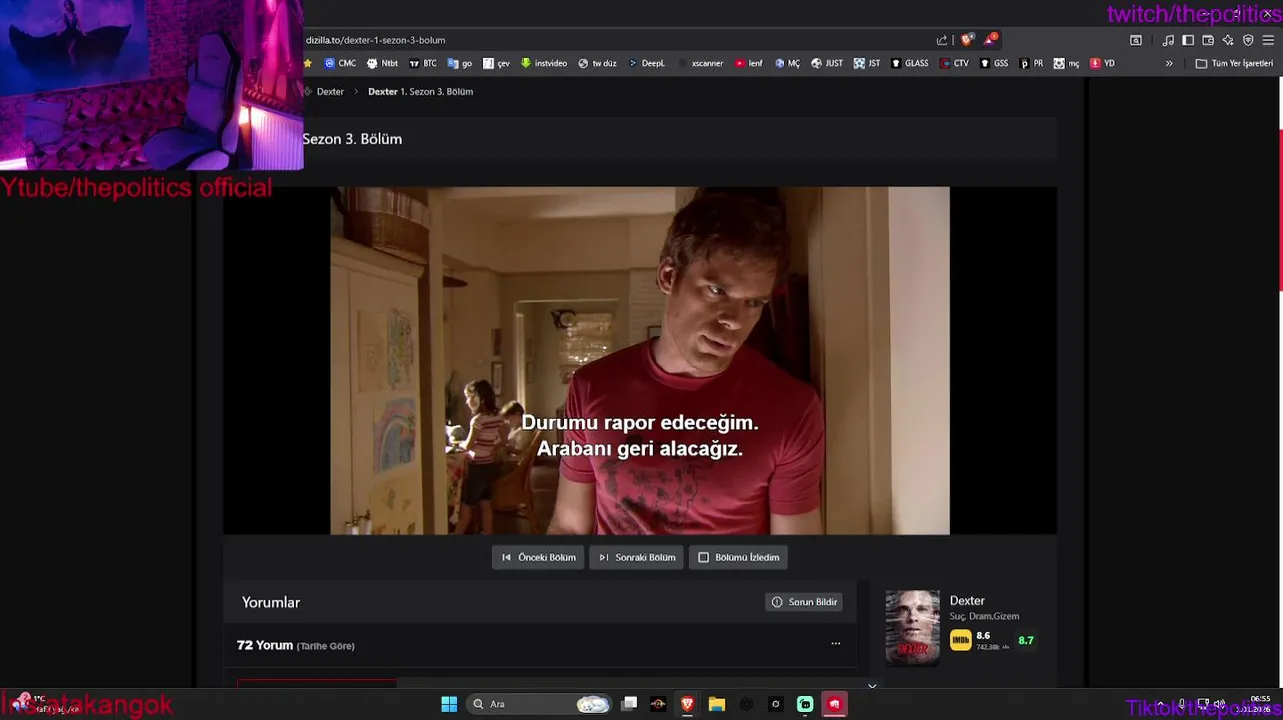Open the Windows Start menu
Screen dimensions: 1283x720
pyautogui.click(x=449, y=704)
